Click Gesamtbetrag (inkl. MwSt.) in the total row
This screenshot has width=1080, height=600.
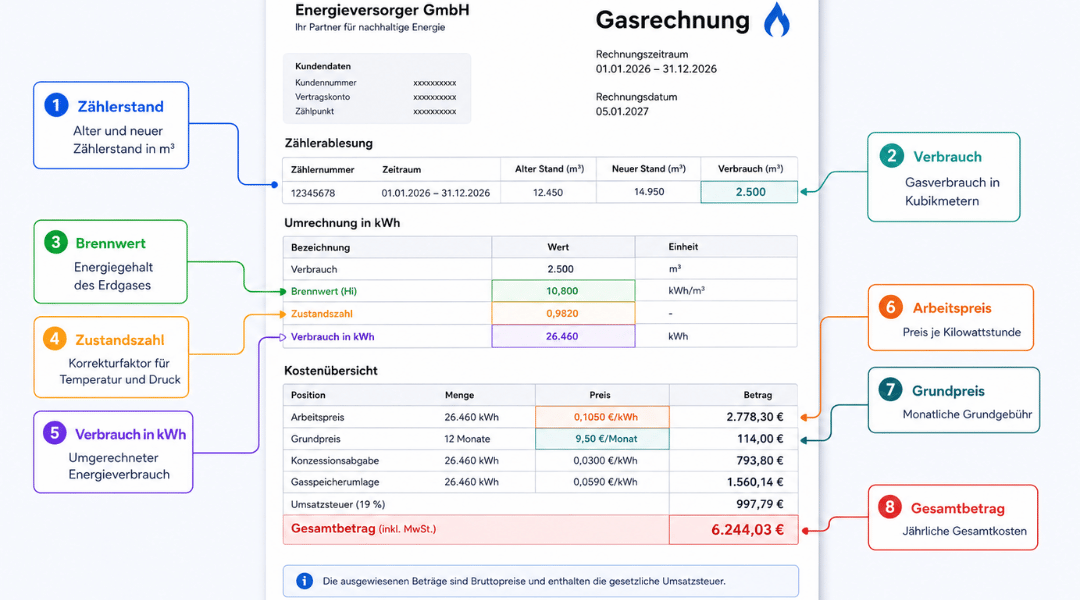(363, 529)
